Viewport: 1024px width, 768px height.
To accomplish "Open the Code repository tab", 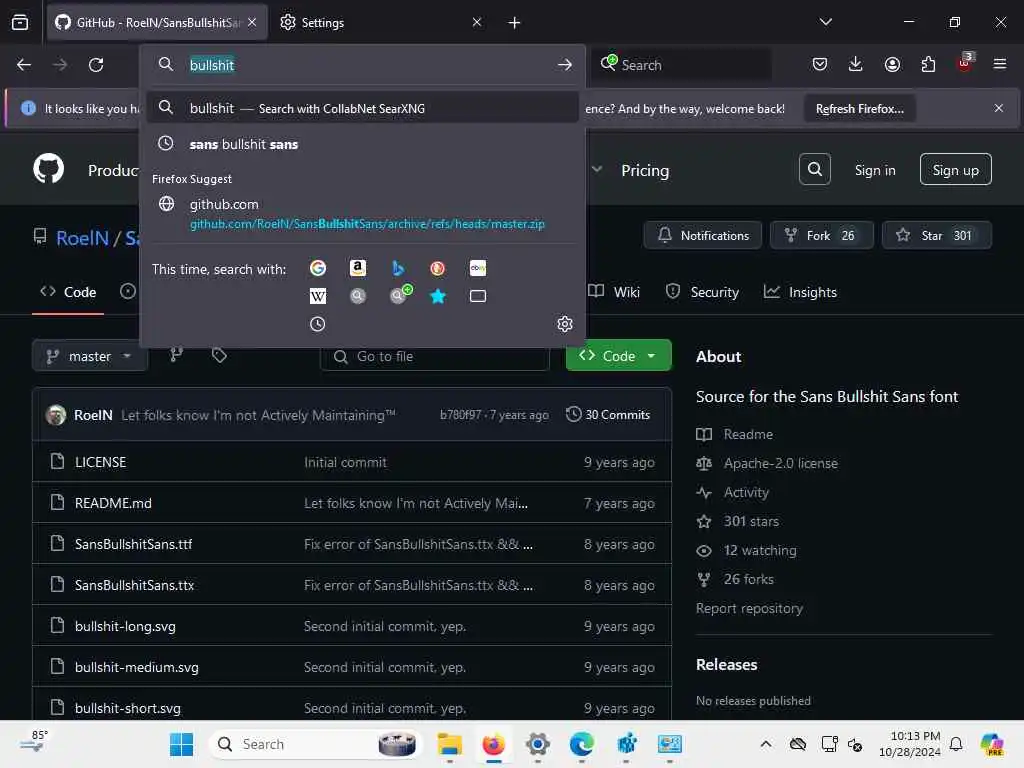I will (x=68, y=292).
